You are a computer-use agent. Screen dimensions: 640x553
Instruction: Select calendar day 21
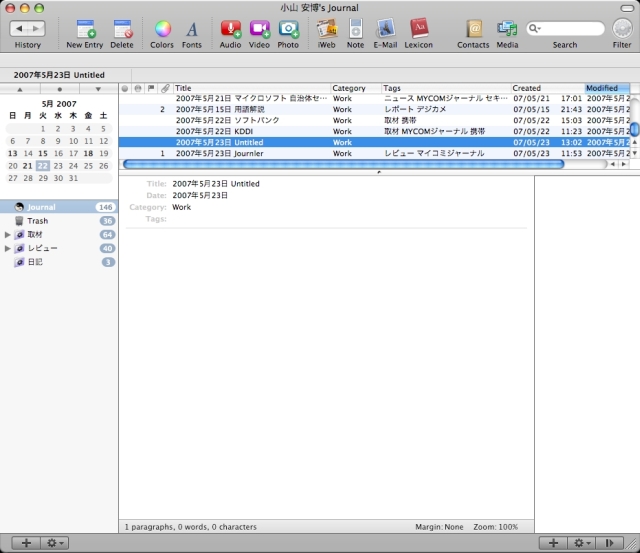pyautogui.click(x=27, y=166)
